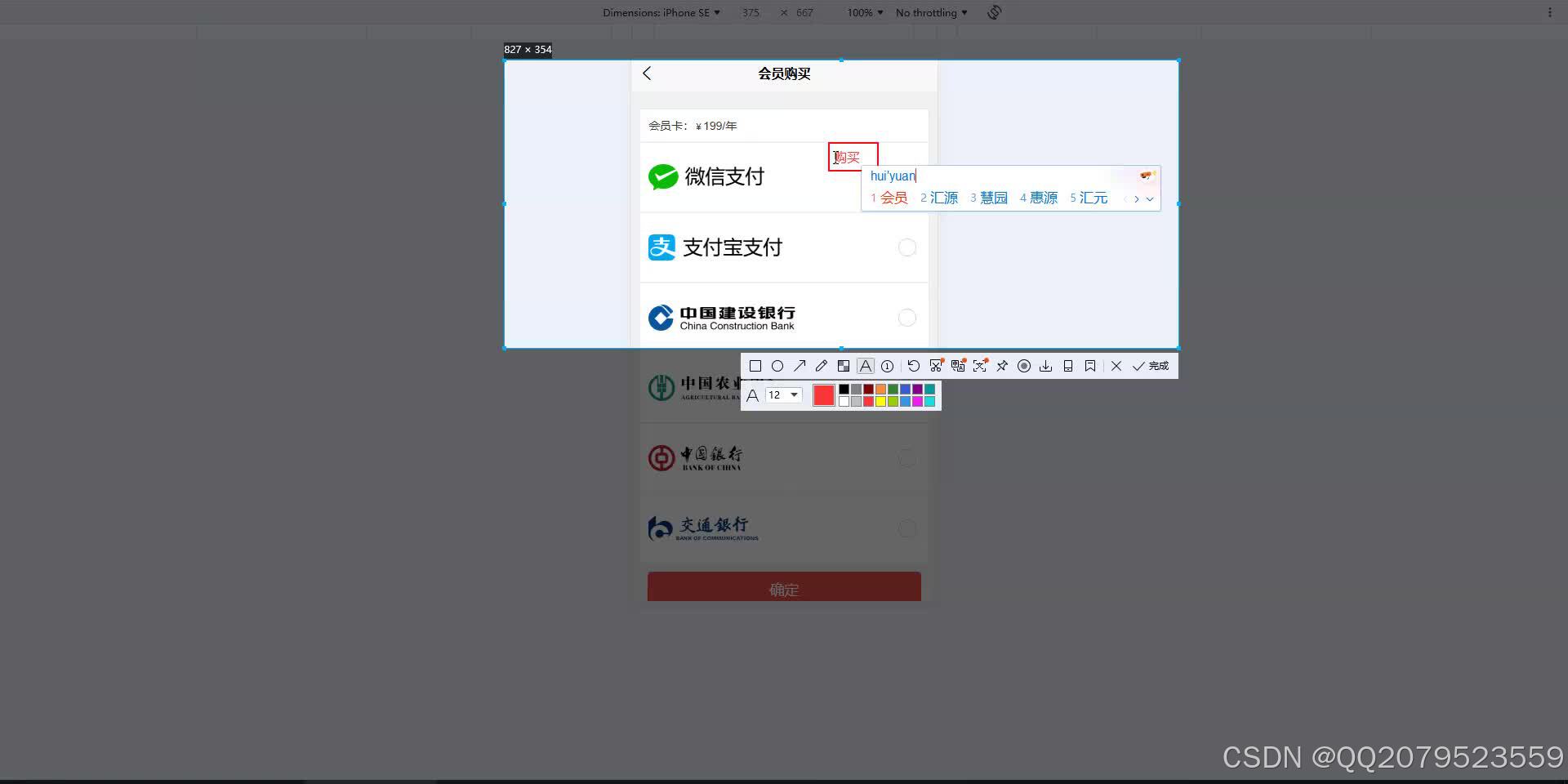Select the arrow annotation tool
Image resolution: width=1568 pixels, height=784 pixels.
click(800, 366)
